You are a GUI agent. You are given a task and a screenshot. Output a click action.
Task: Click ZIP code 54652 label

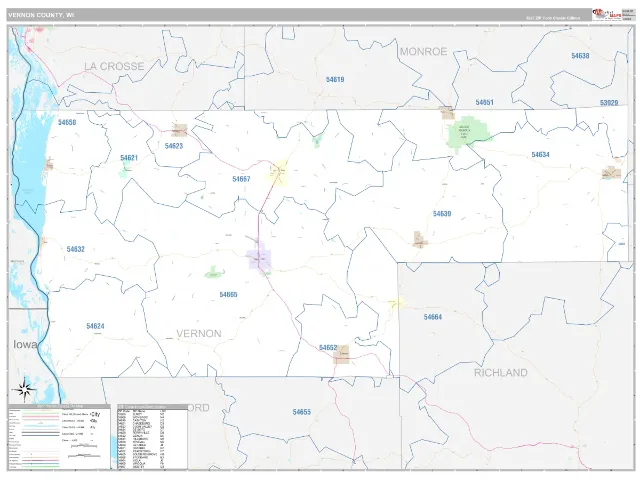point(328,348)
